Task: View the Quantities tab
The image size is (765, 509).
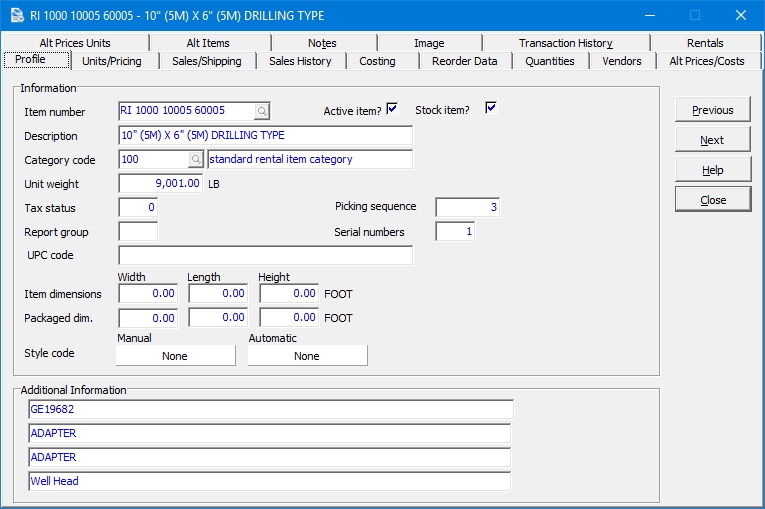Action: (x=550, y=61)
